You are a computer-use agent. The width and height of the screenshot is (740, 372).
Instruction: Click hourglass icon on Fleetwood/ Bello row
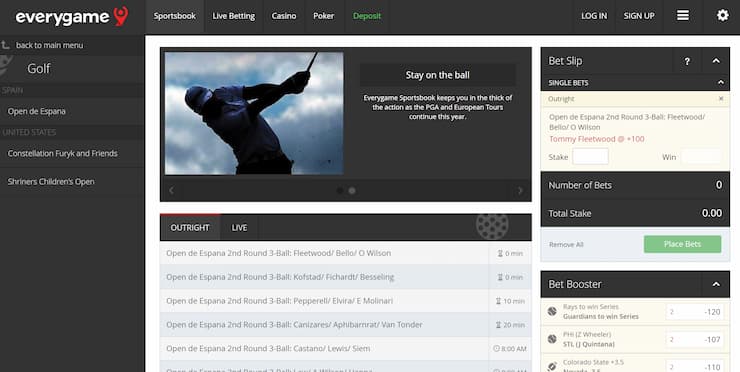(500, 254)
